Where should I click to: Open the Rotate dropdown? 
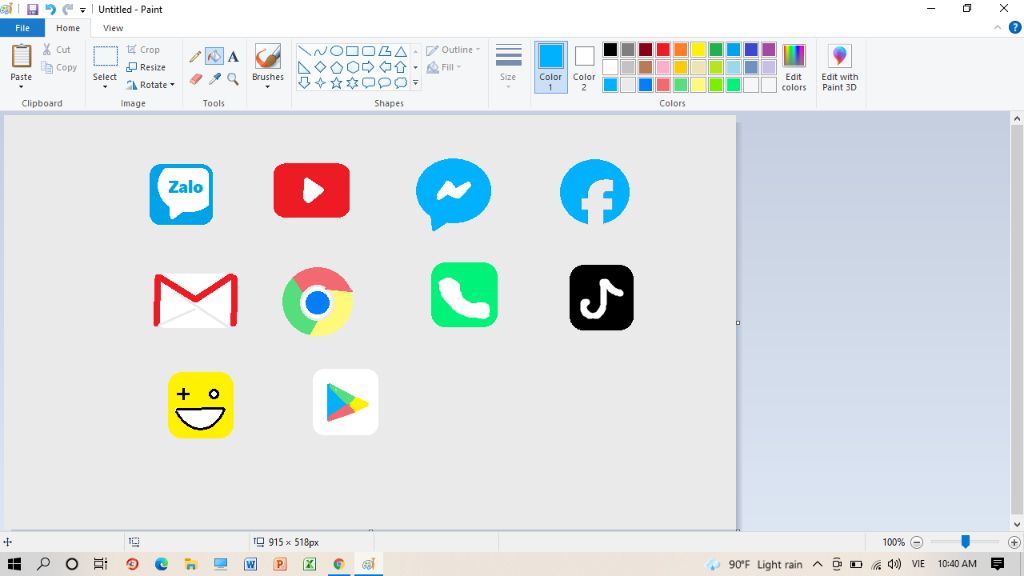coord(150,85)
